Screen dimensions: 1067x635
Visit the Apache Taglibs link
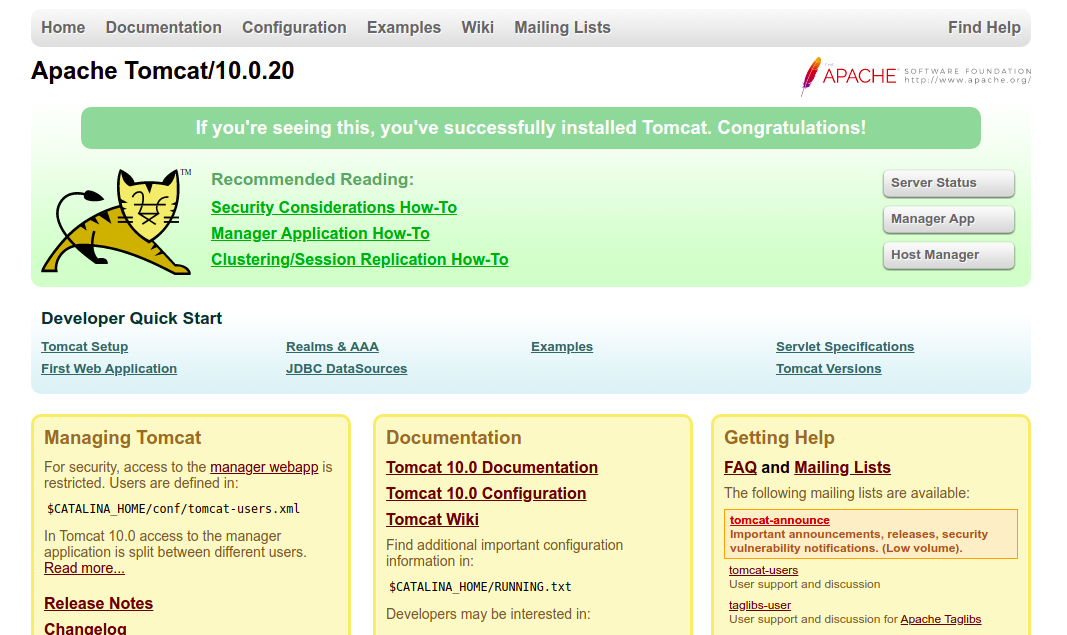(940, 619)
